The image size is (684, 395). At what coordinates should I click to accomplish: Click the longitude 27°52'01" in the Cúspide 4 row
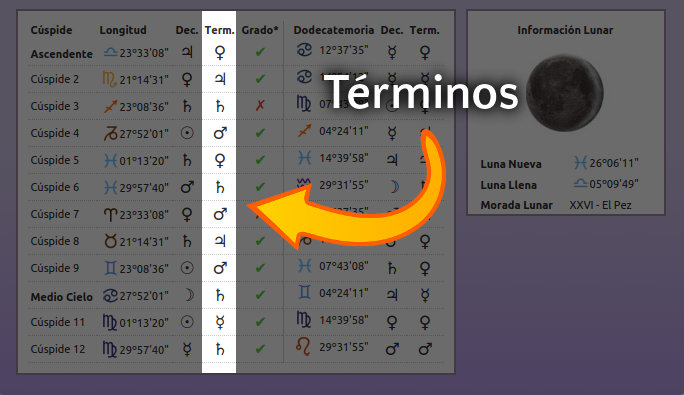click(x=144, y=134)
